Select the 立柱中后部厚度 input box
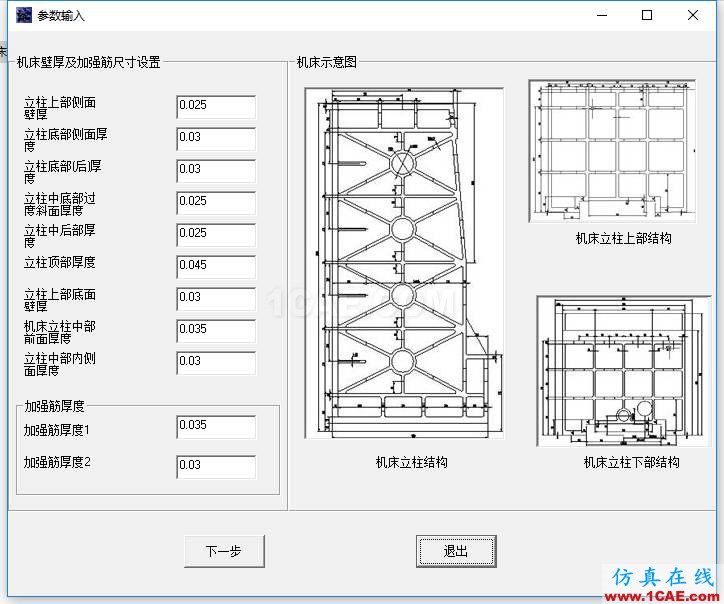Viewport: 724px width, 604px height. tap(216, 235)
